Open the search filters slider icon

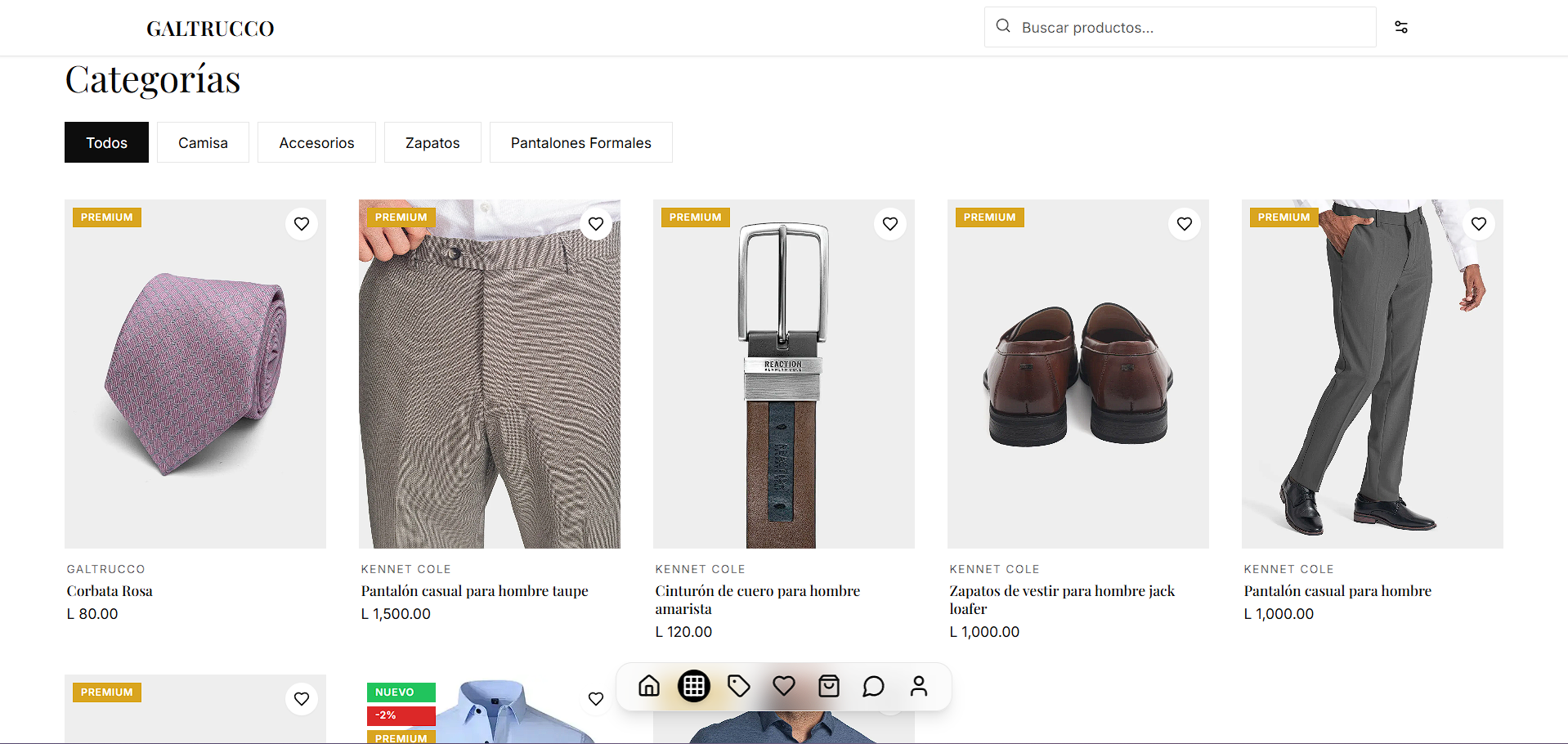point(1401,27)
